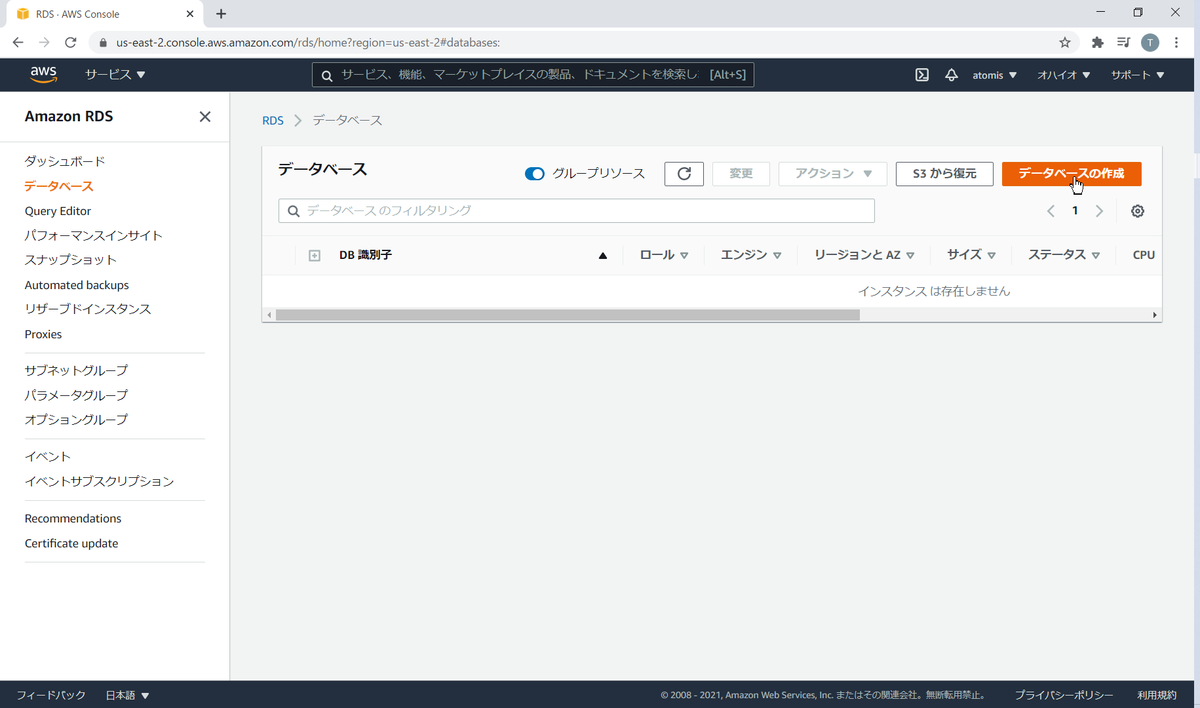This screenshot has width=1200, height=708.
Task: Open エンジン column filter dropdown
Action: [777, 256]
